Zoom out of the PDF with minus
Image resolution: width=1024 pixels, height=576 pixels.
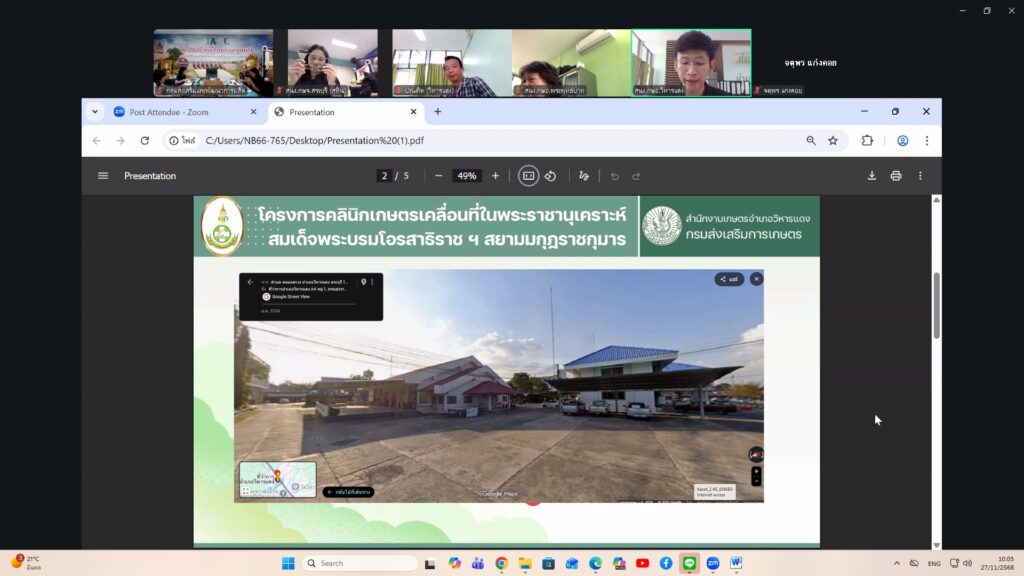tap(438, 176)
